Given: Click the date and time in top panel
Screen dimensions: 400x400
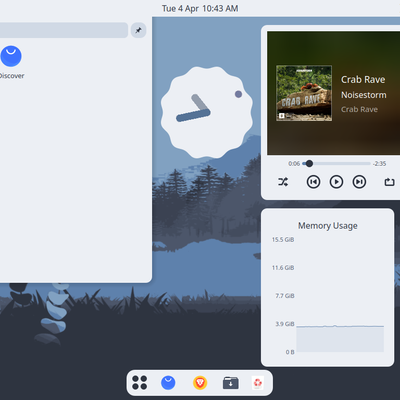Looking at the screenshot, I should tap(200, 8).
